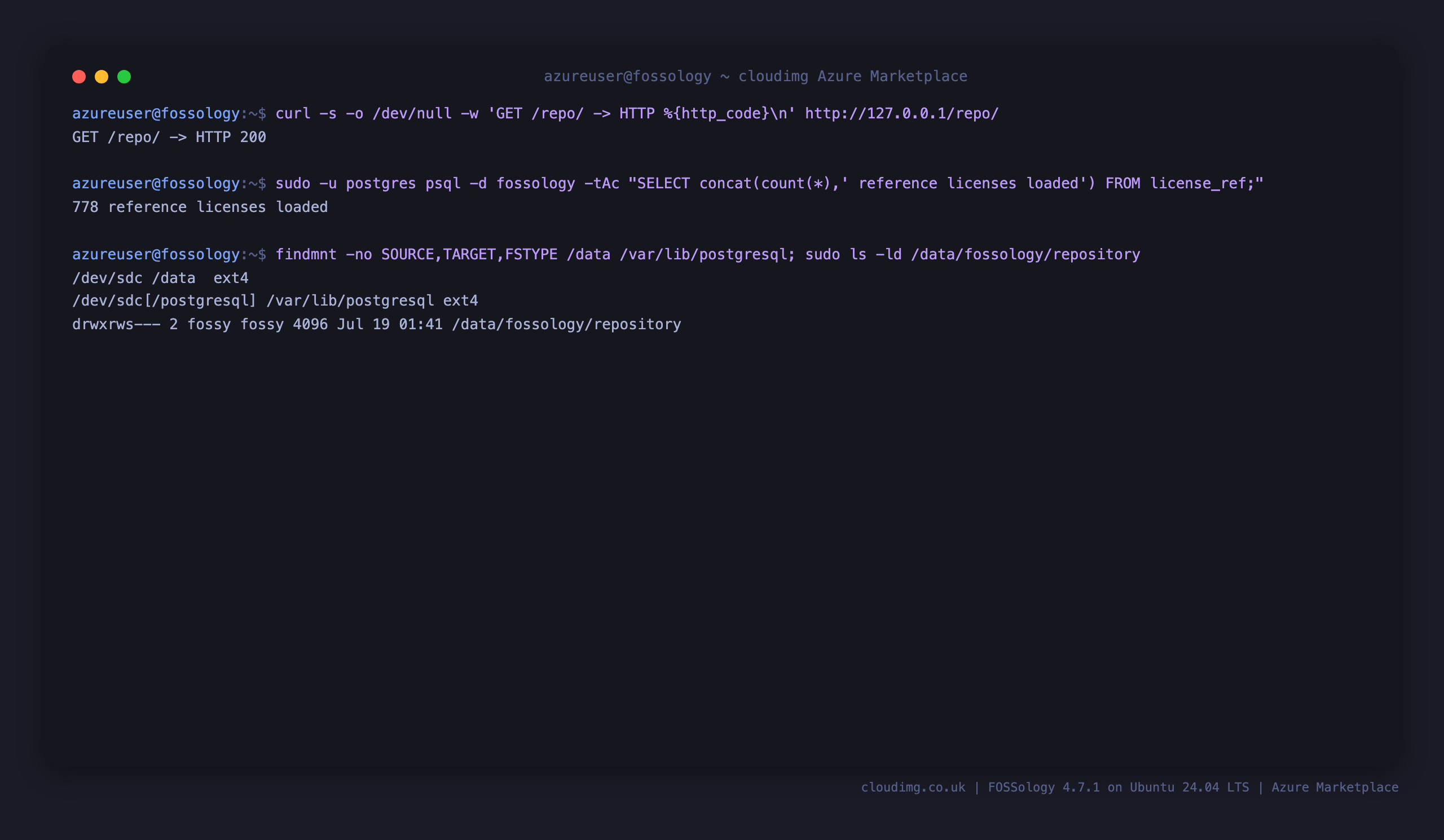Click the '/dev/sdc[/postgresql] /var/lib/postgresql ext4' line
Image resolution: width=1444 pixels, height=840 pixels.
pos(275,301)
